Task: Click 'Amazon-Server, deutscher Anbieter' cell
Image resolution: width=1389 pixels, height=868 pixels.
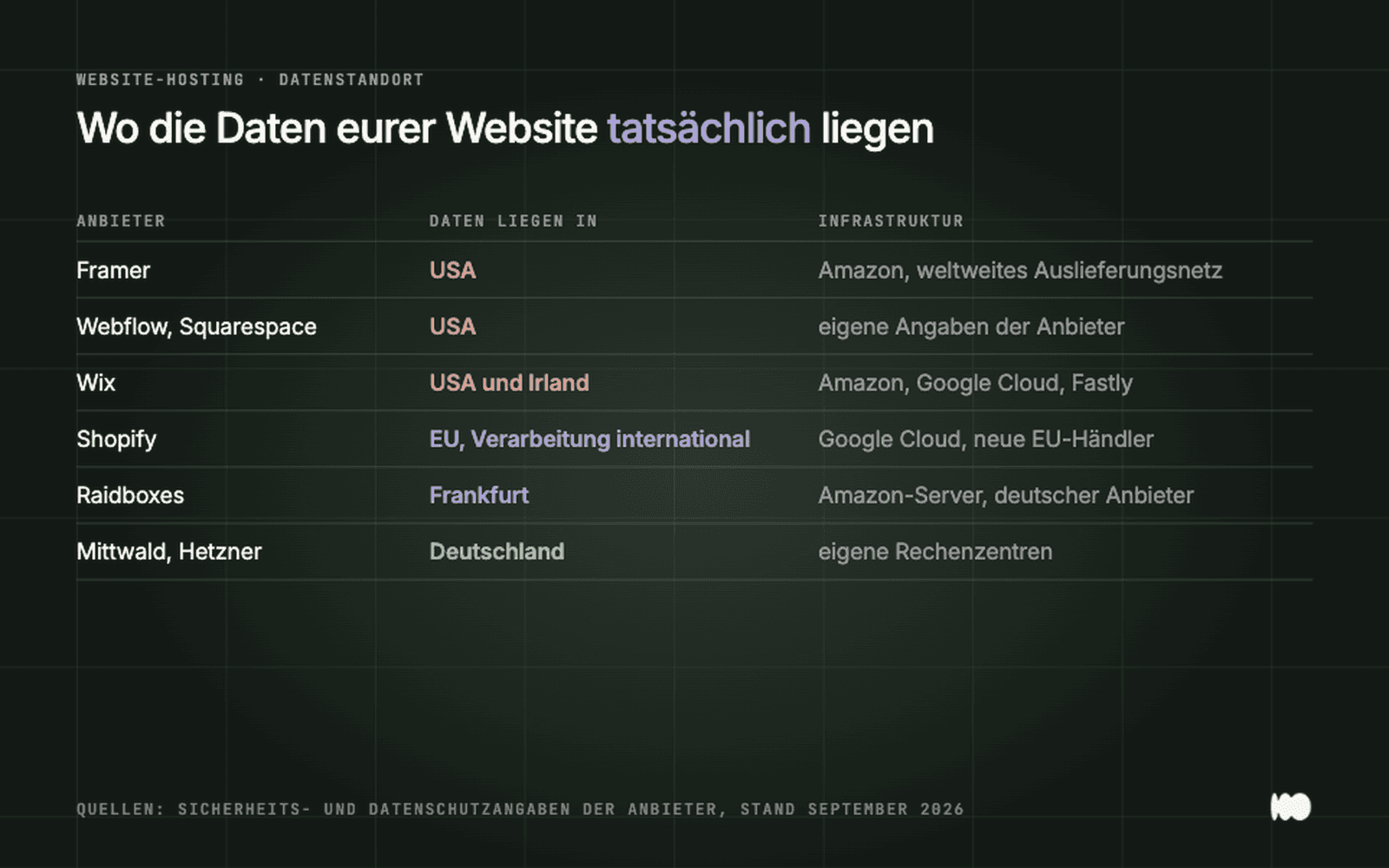Action: pos(1005,496)
